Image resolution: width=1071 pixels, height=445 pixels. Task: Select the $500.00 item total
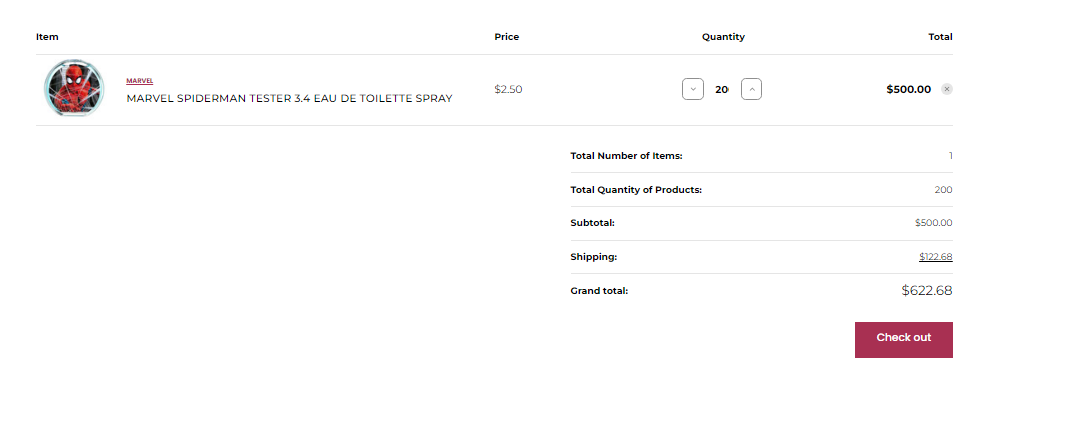pyautogui.click(x=908, y=89)
